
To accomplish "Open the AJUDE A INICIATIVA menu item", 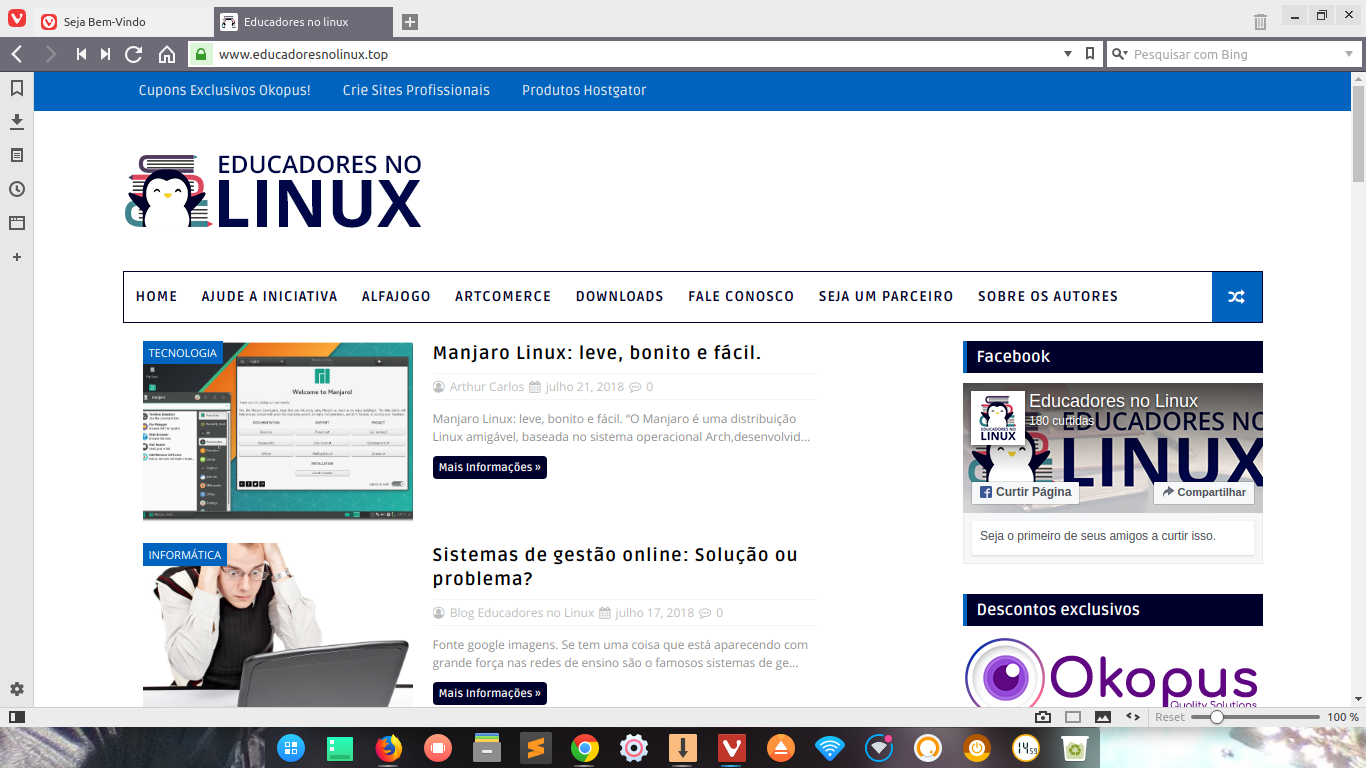I will click(x=270, y=296).
